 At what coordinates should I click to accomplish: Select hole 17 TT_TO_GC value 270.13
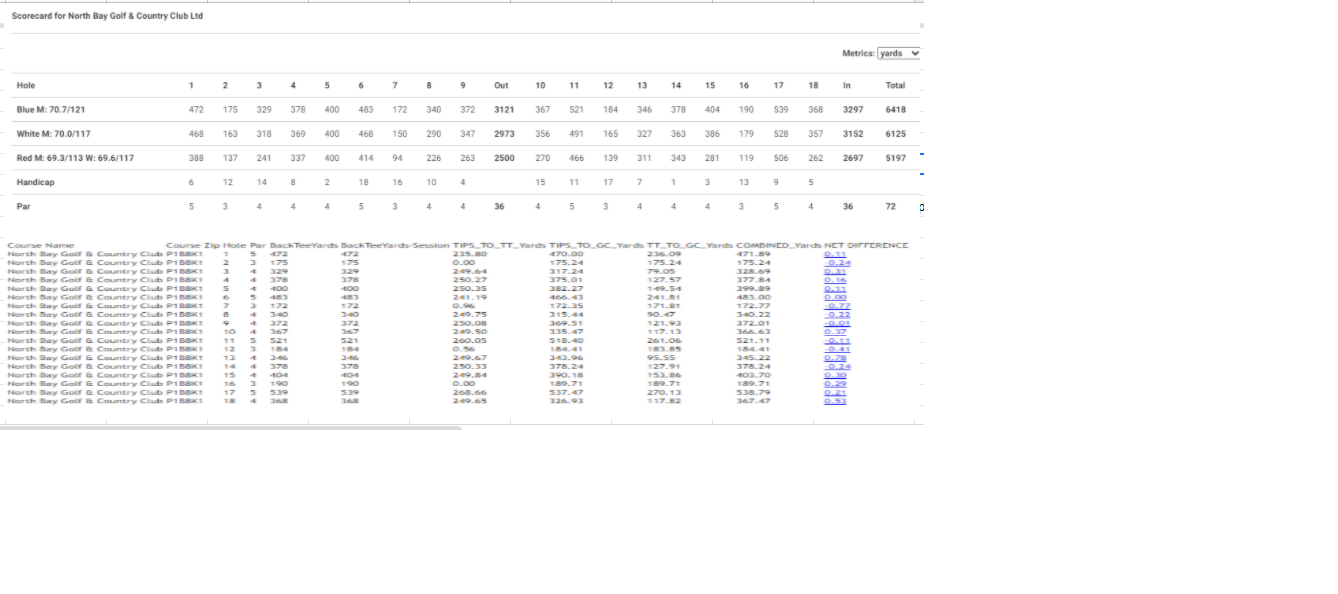pos(662,391)
